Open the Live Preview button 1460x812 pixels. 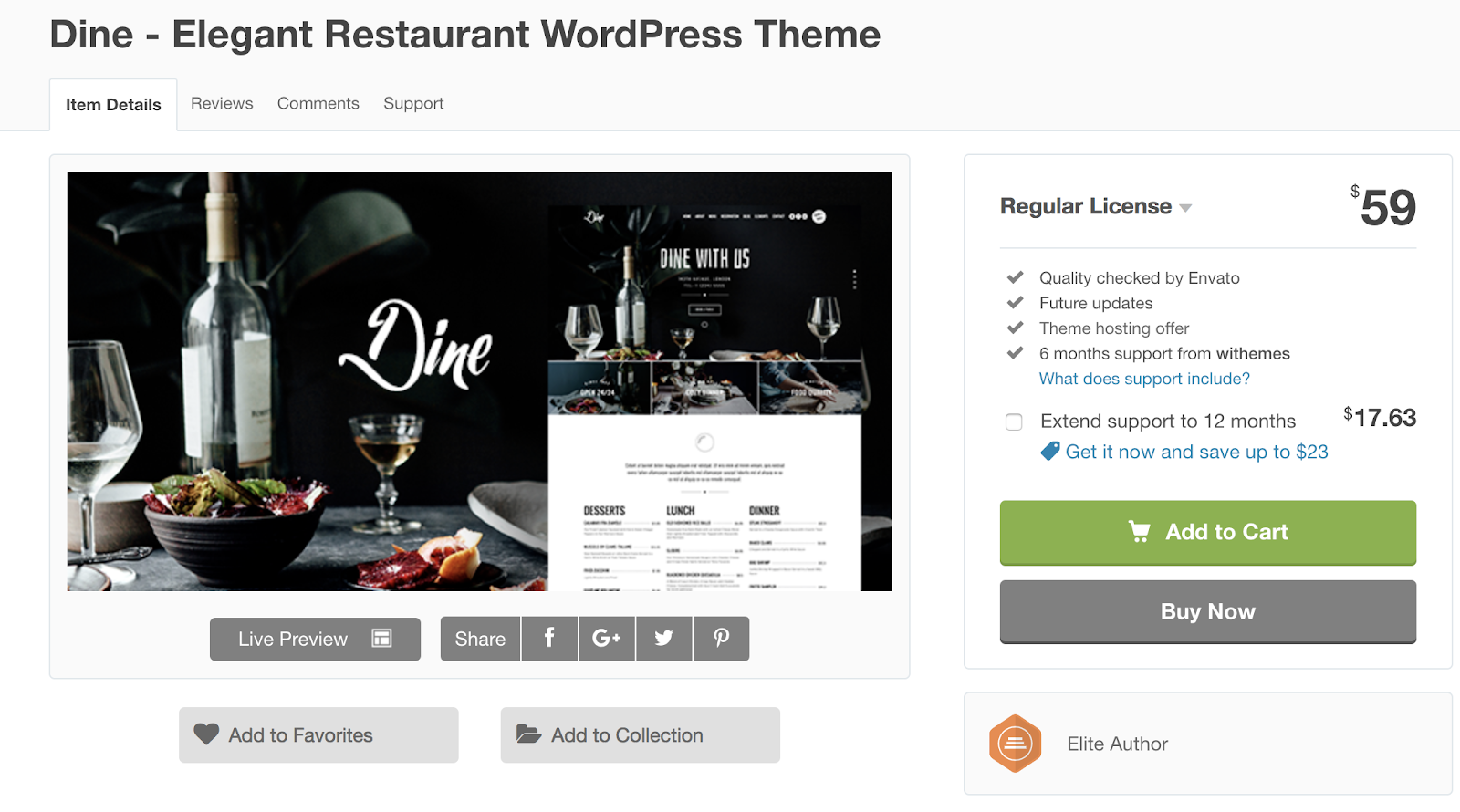[315, 639]
